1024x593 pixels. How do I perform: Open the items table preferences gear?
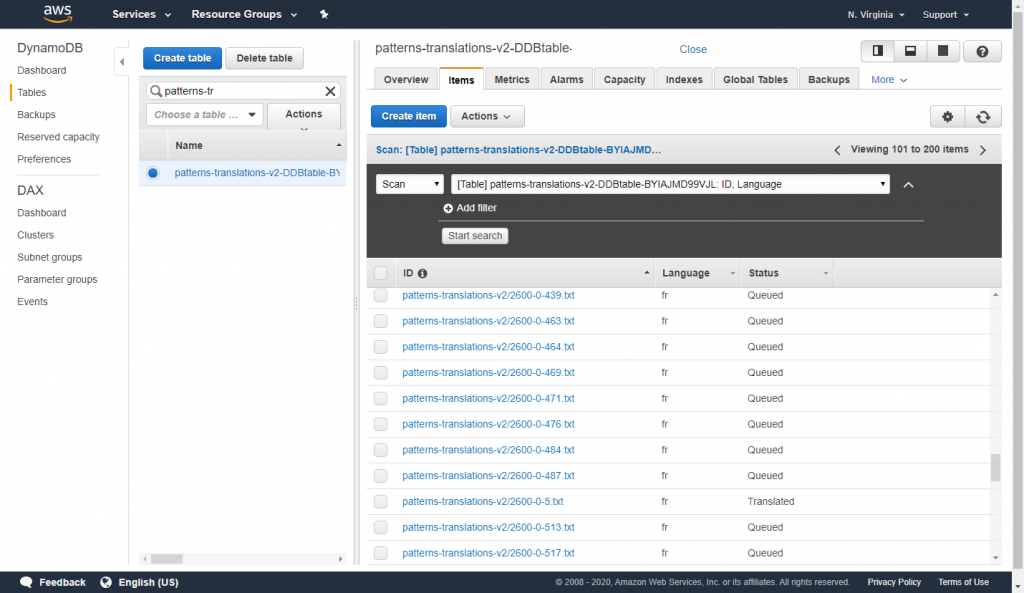point(947,116)
